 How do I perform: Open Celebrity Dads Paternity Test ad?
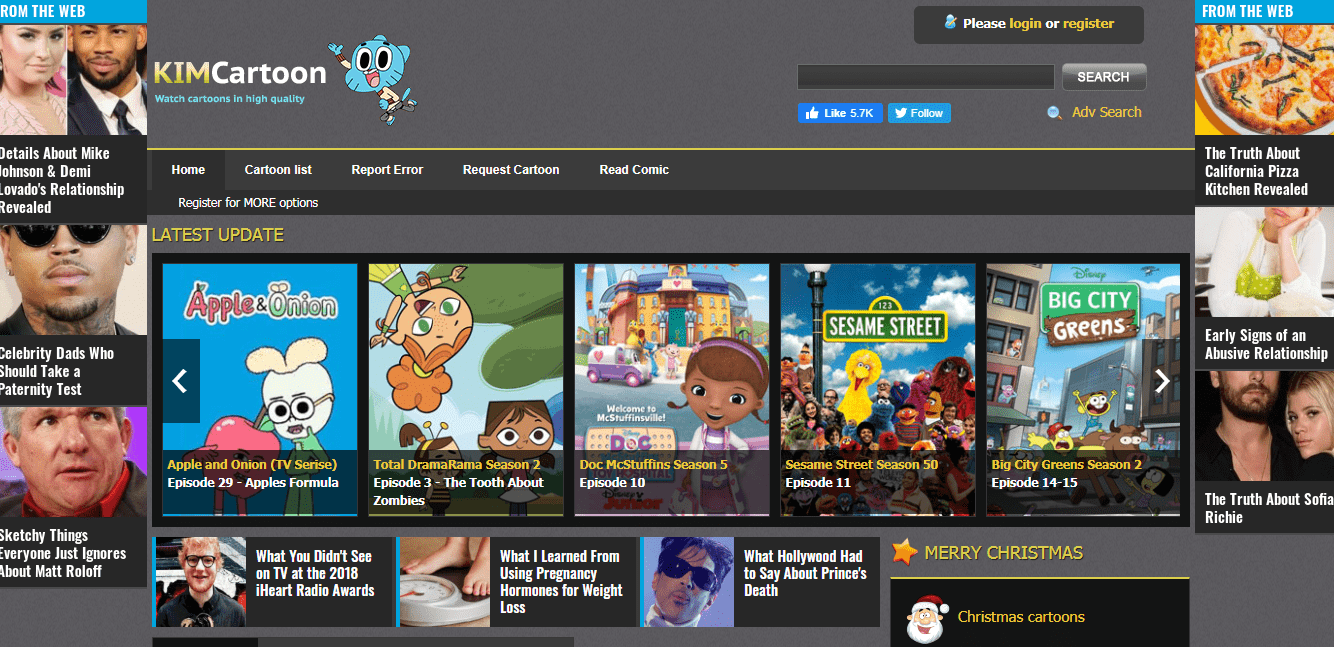click(56, 371)
